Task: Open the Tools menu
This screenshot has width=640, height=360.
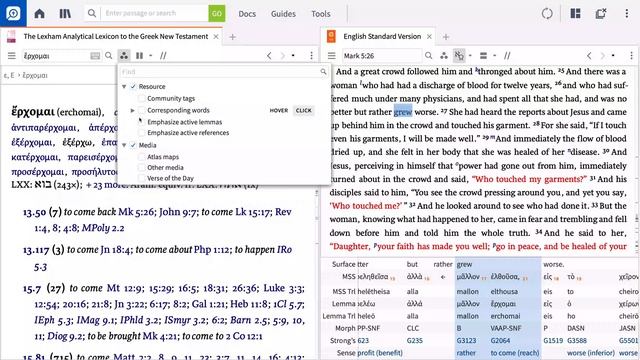Action: 321,13
